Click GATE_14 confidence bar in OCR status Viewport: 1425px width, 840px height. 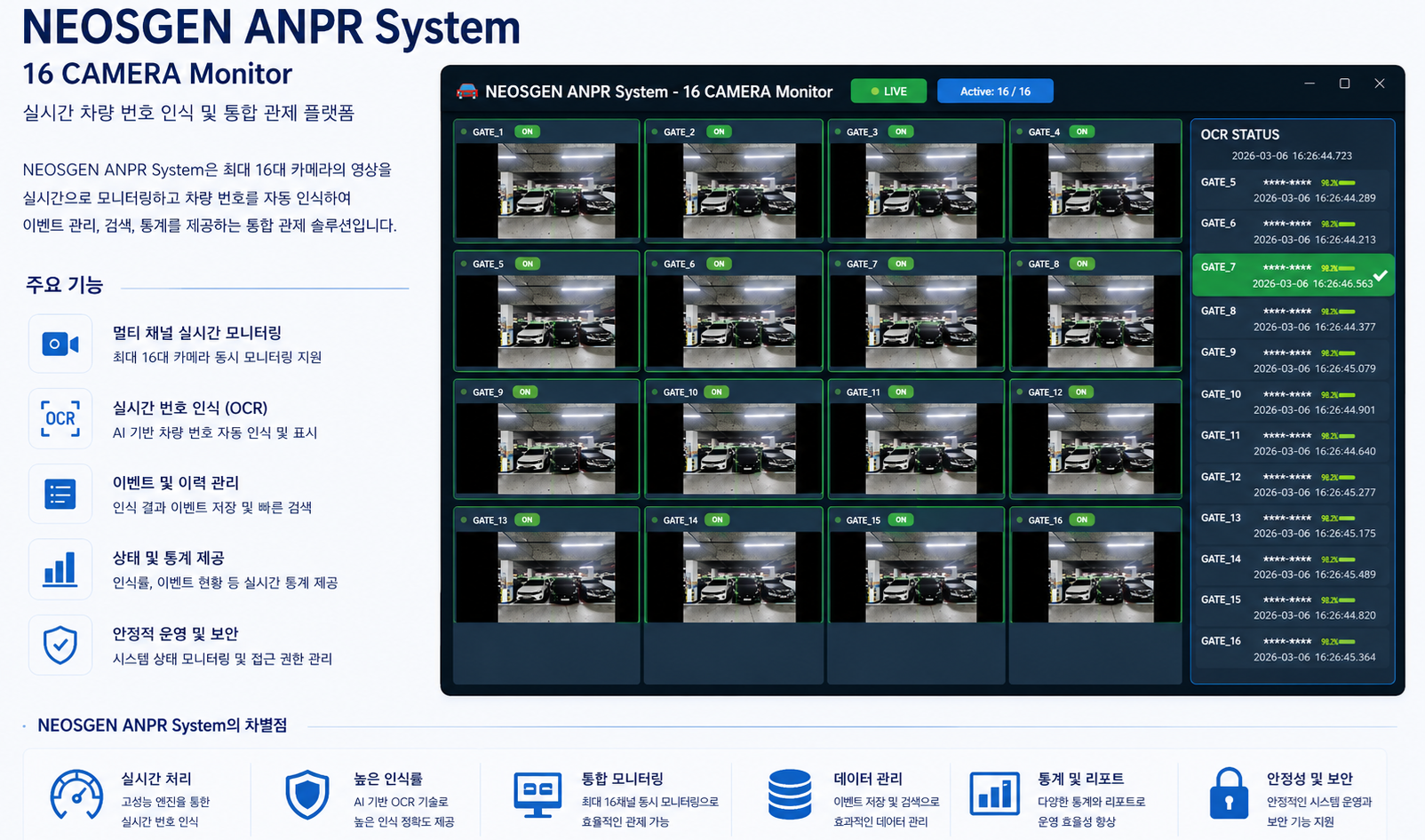[x=1347, y=559]
